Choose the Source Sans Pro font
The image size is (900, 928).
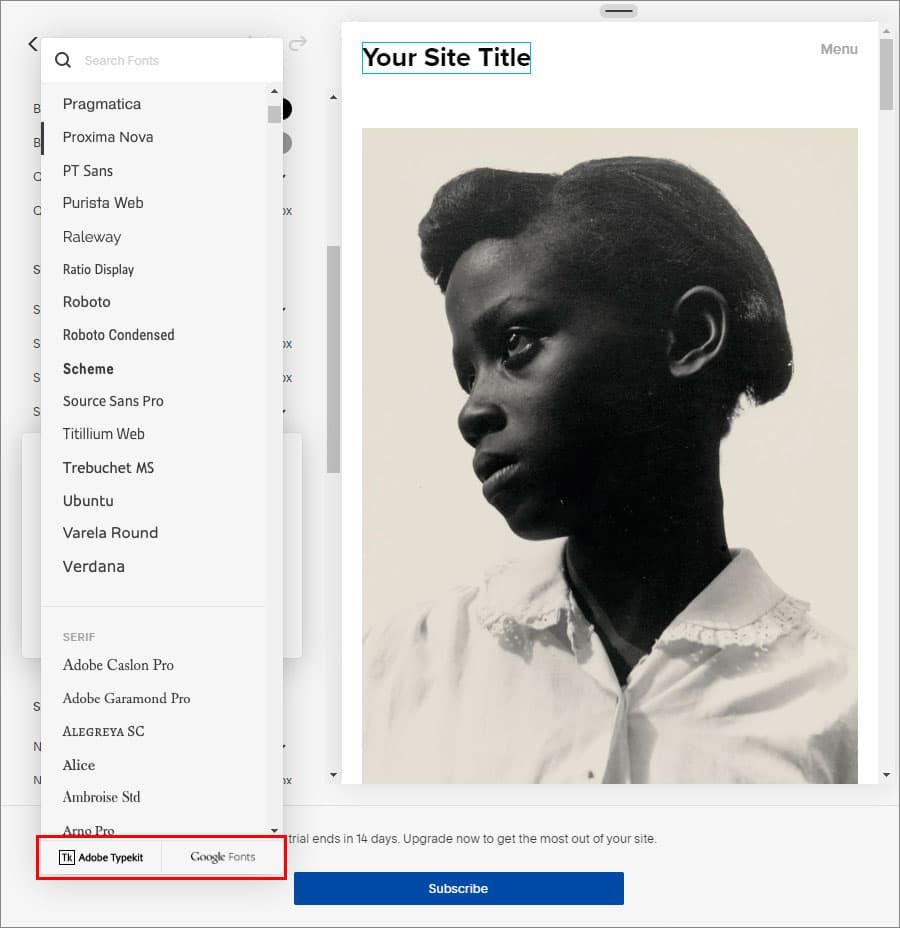click(x=113, y=401)
